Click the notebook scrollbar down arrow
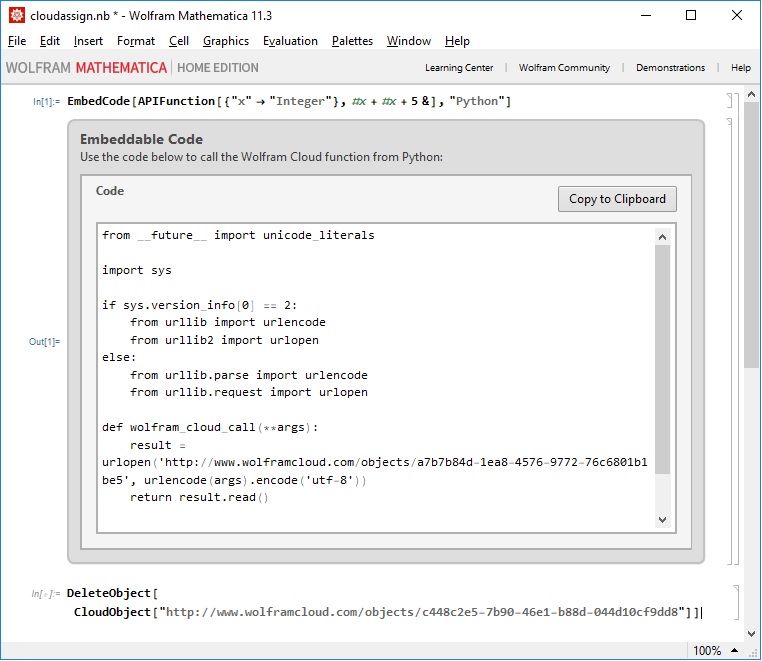Screen dimensions: 762x661 click(751, 634)
